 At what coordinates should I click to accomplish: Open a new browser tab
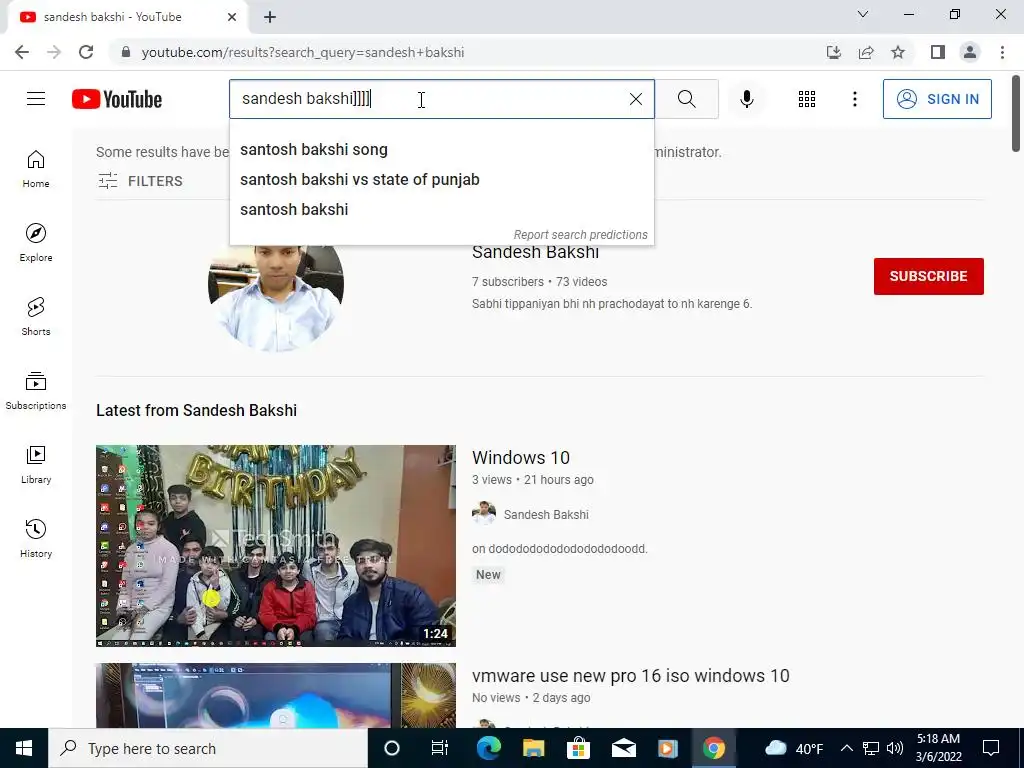pos(270,17)
